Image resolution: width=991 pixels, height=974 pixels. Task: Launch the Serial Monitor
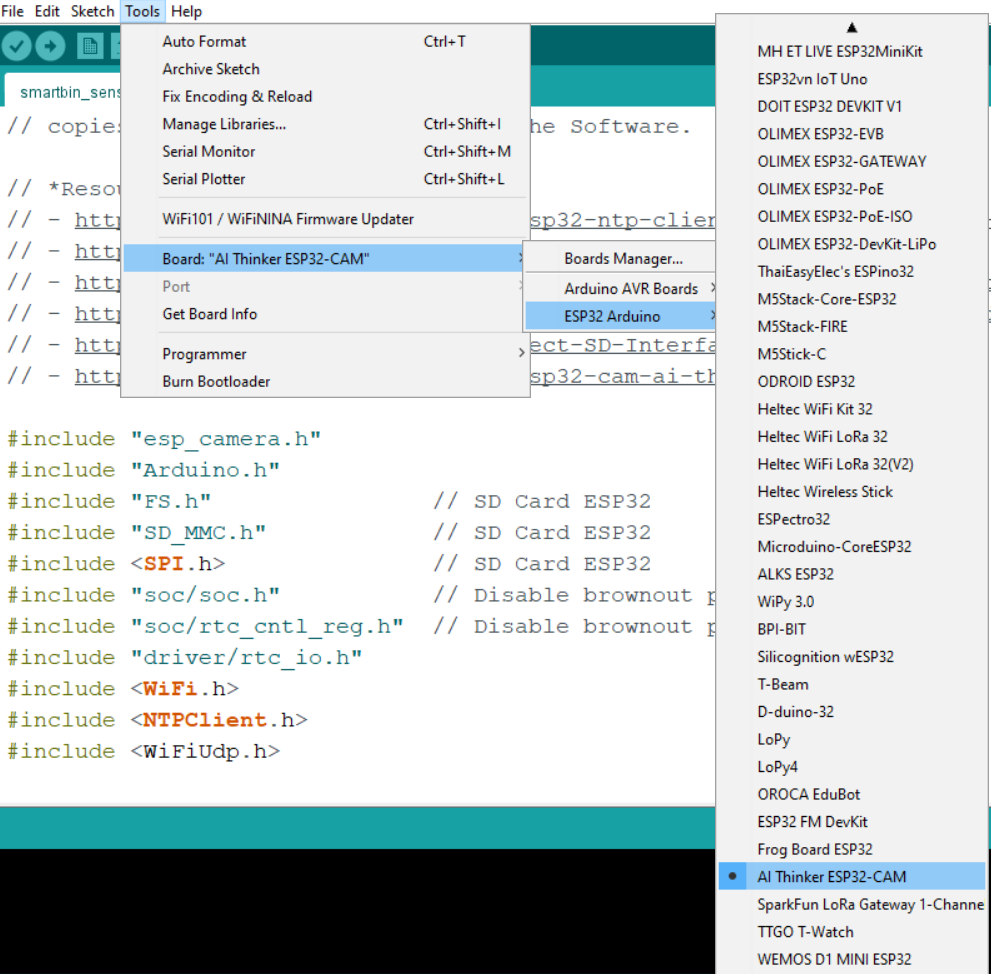coord(325,151)
